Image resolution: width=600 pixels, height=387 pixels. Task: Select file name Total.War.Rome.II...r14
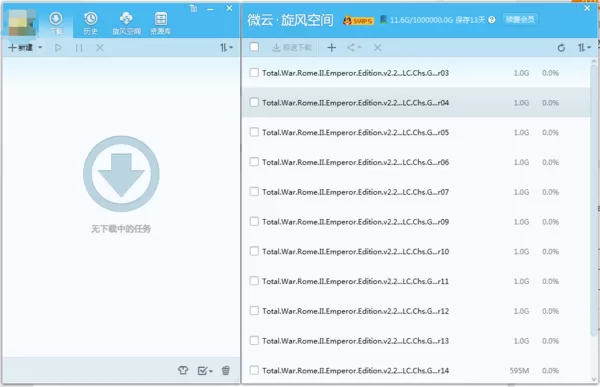click(355, 371)
